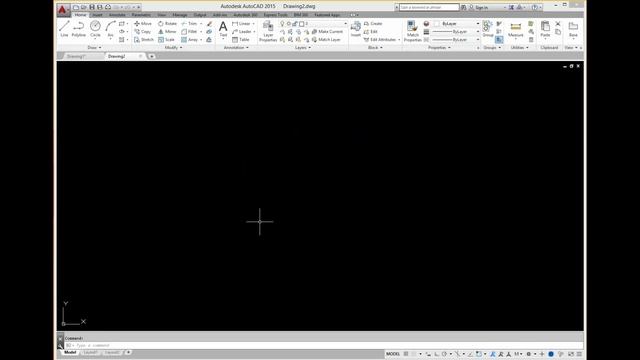Click the Linear dimension tool
The height and width of the screenshot is (360, 640).
point(241,24)
